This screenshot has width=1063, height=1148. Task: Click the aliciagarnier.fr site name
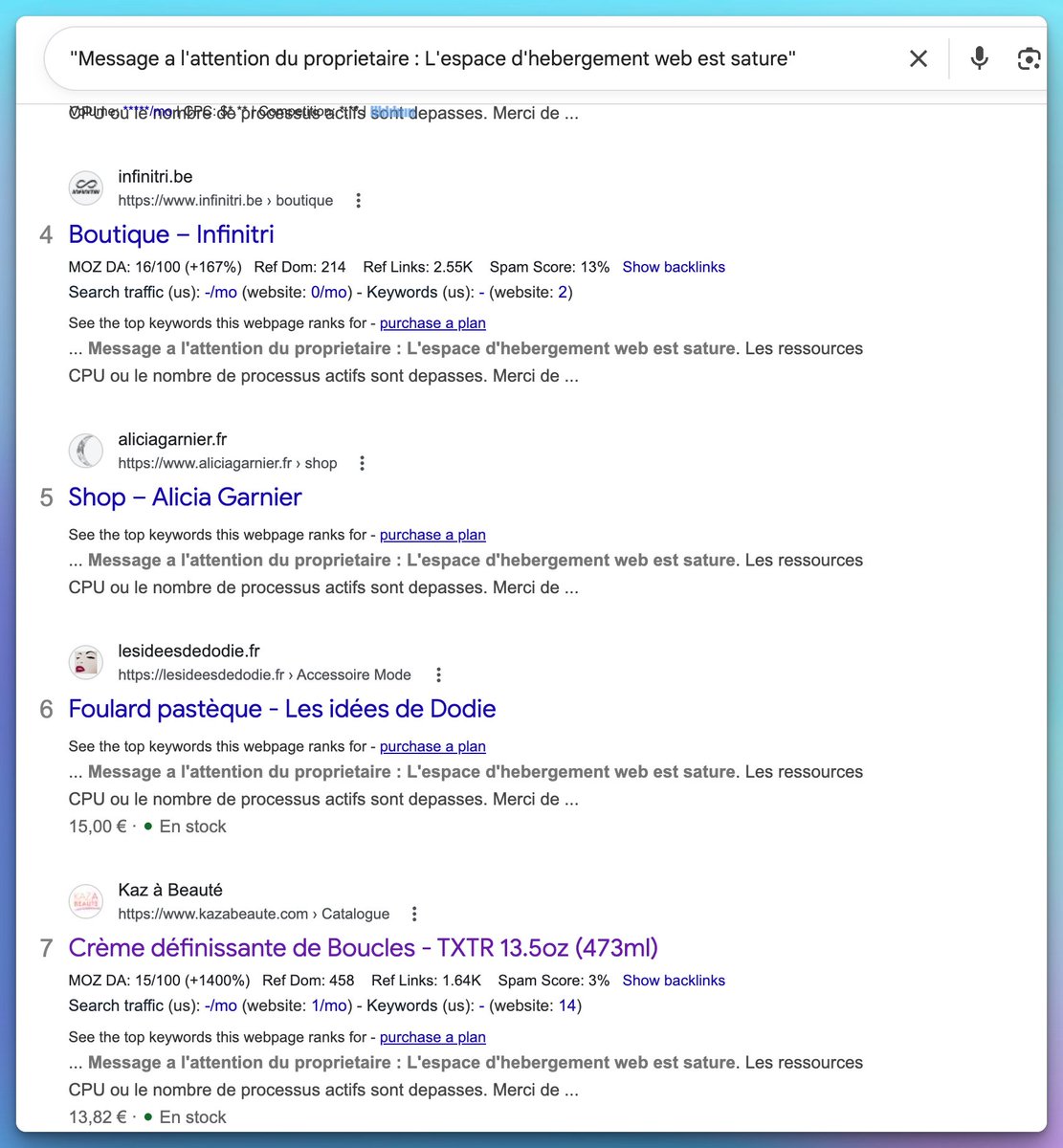[x=173, y=440]
